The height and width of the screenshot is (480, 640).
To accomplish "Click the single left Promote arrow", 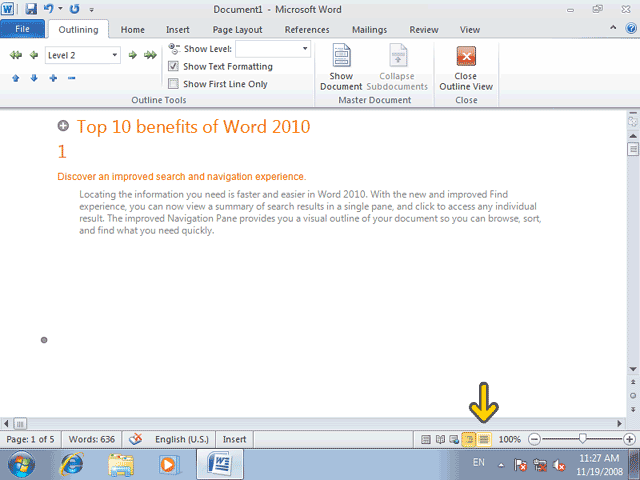I will click(x=34, y=55).
